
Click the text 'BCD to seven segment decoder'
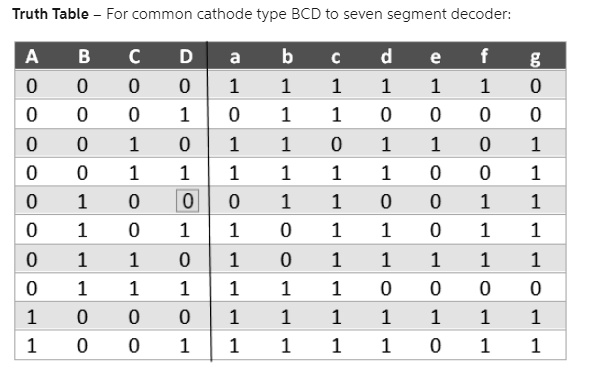(400, 14)
